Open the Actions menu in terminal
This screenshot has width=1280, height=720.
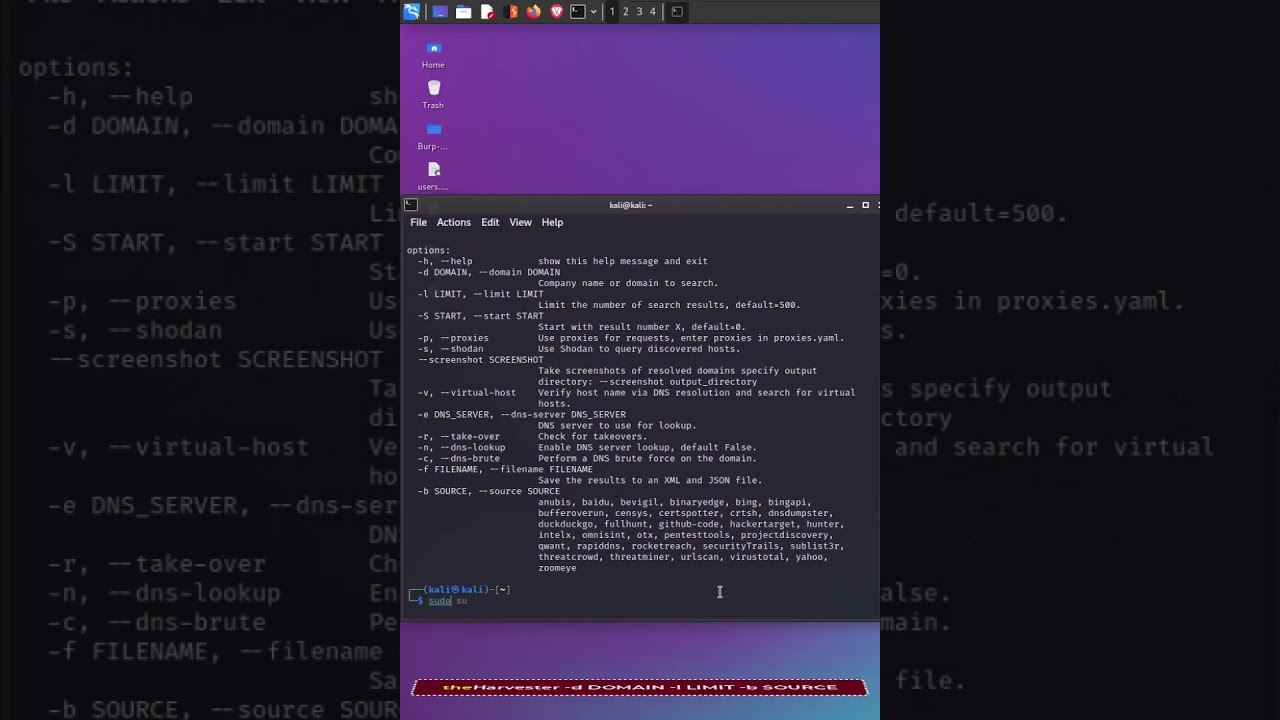point(453,222)
